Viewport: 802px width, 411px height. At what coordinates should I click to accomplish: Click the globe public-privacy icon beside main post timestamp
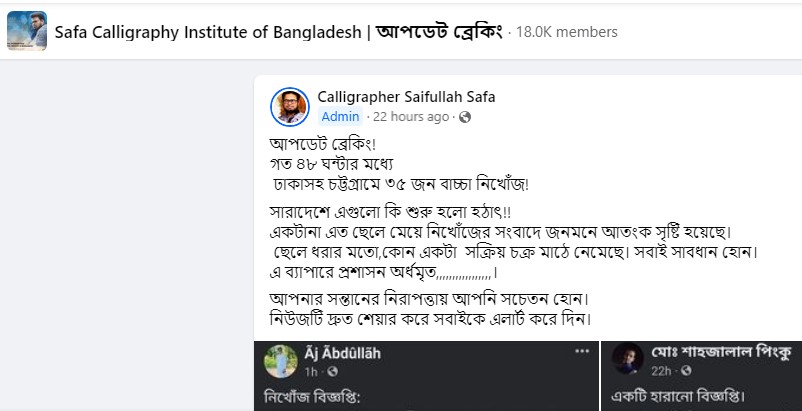464,117
